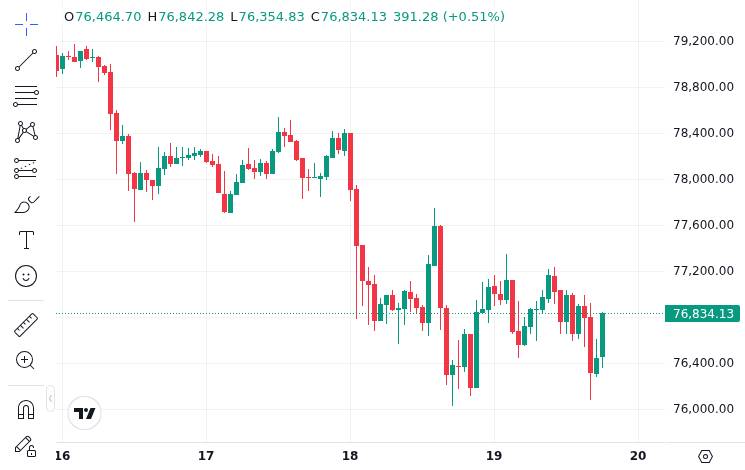This screenshot has width=745, height=470.
Task: Toggle magnet mode for drawings
Action: click(26, 410)
